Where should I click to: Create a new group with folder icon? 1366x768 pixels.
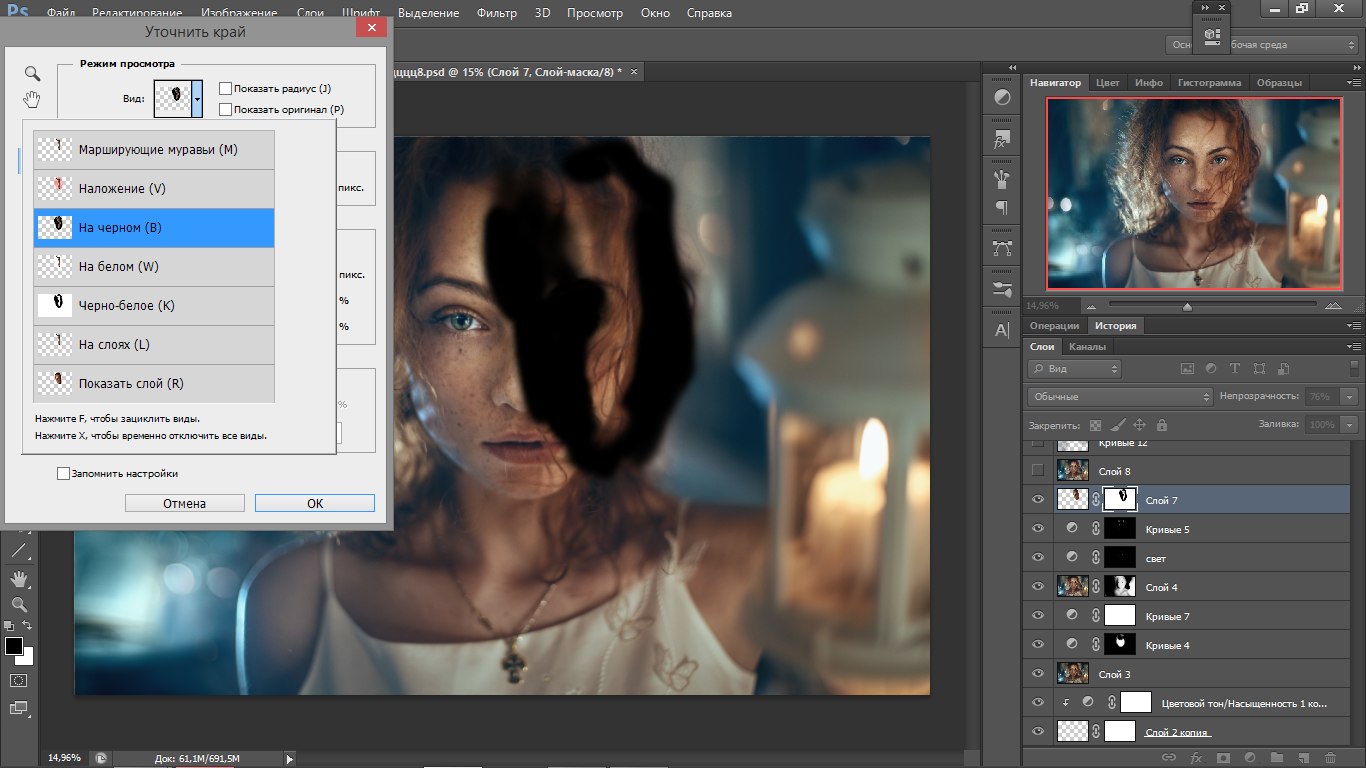tap(1275, 758)
